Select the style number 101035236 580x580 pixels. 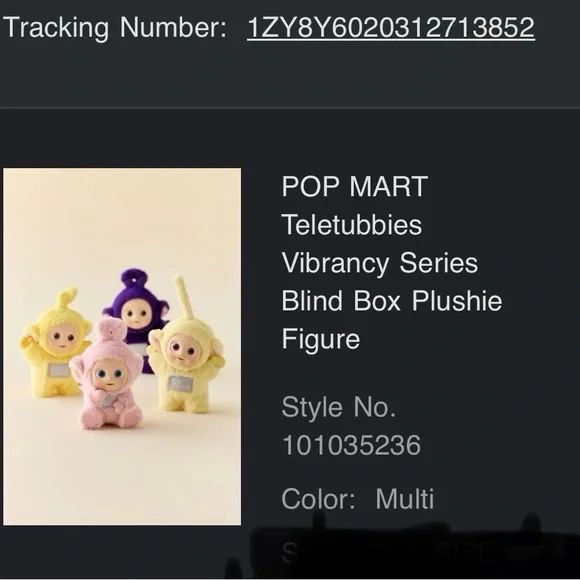(351, 445)
